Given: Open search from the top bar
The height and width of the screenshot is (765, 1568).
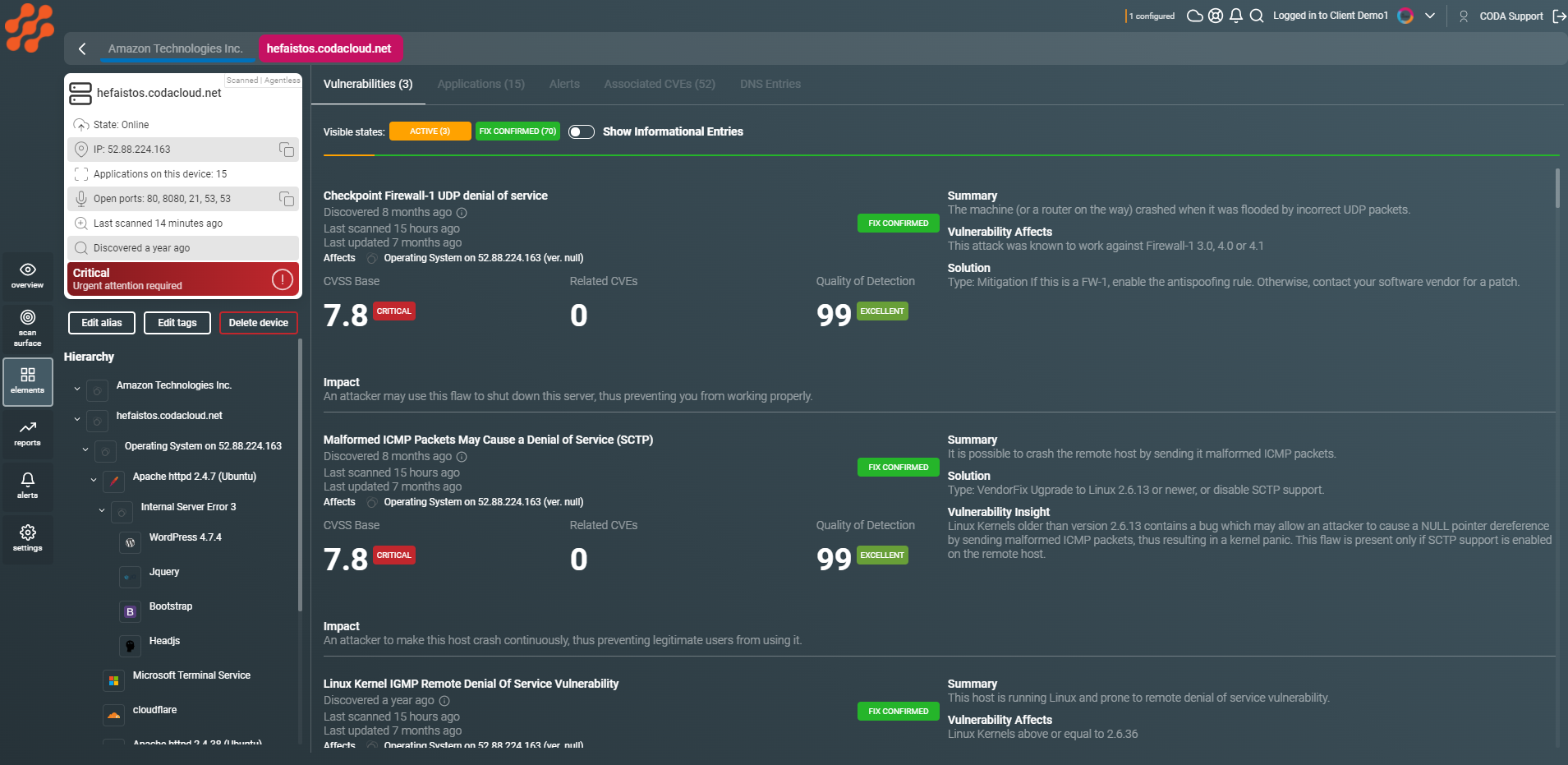Looking at the screenshot, I should (1255, 15).
